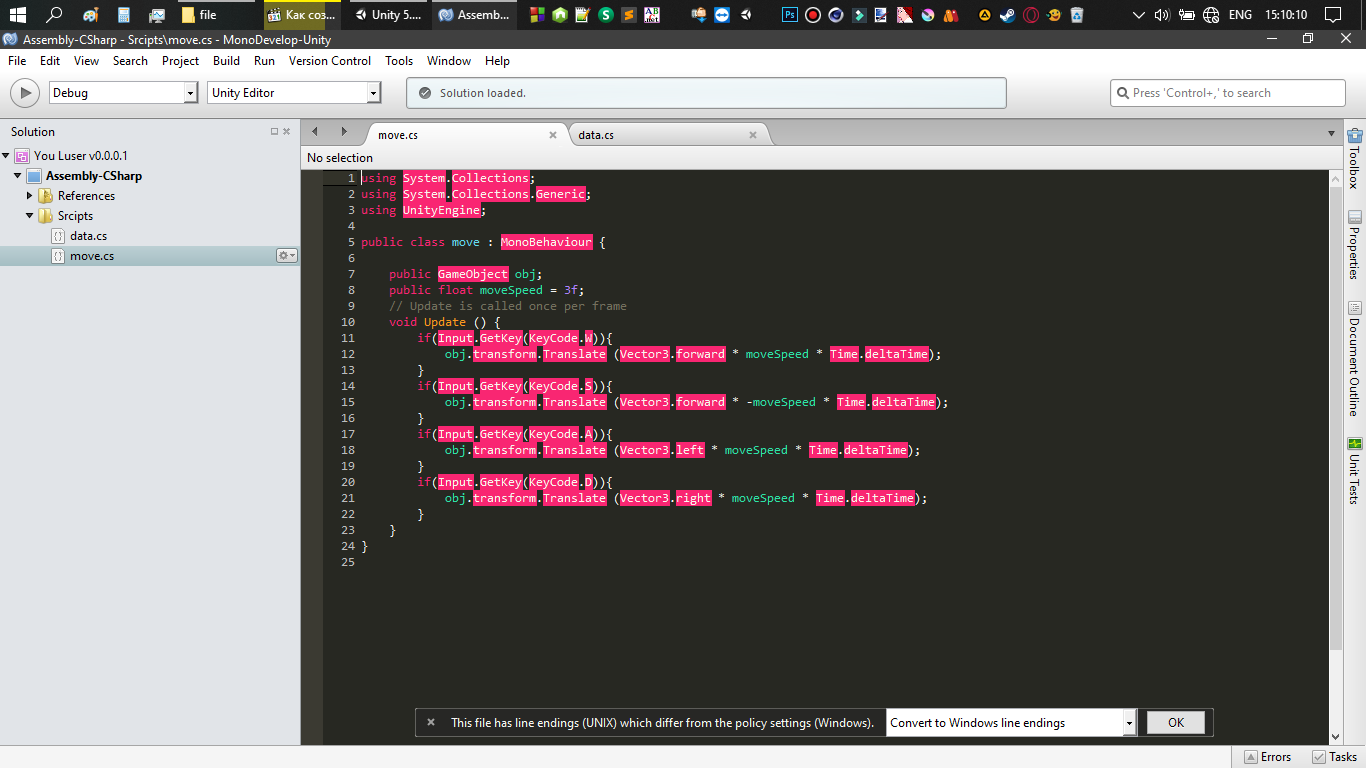Open Windows search magnifier
The height and width of the screenshot is (768, 1366).
[x=55, y=15]
